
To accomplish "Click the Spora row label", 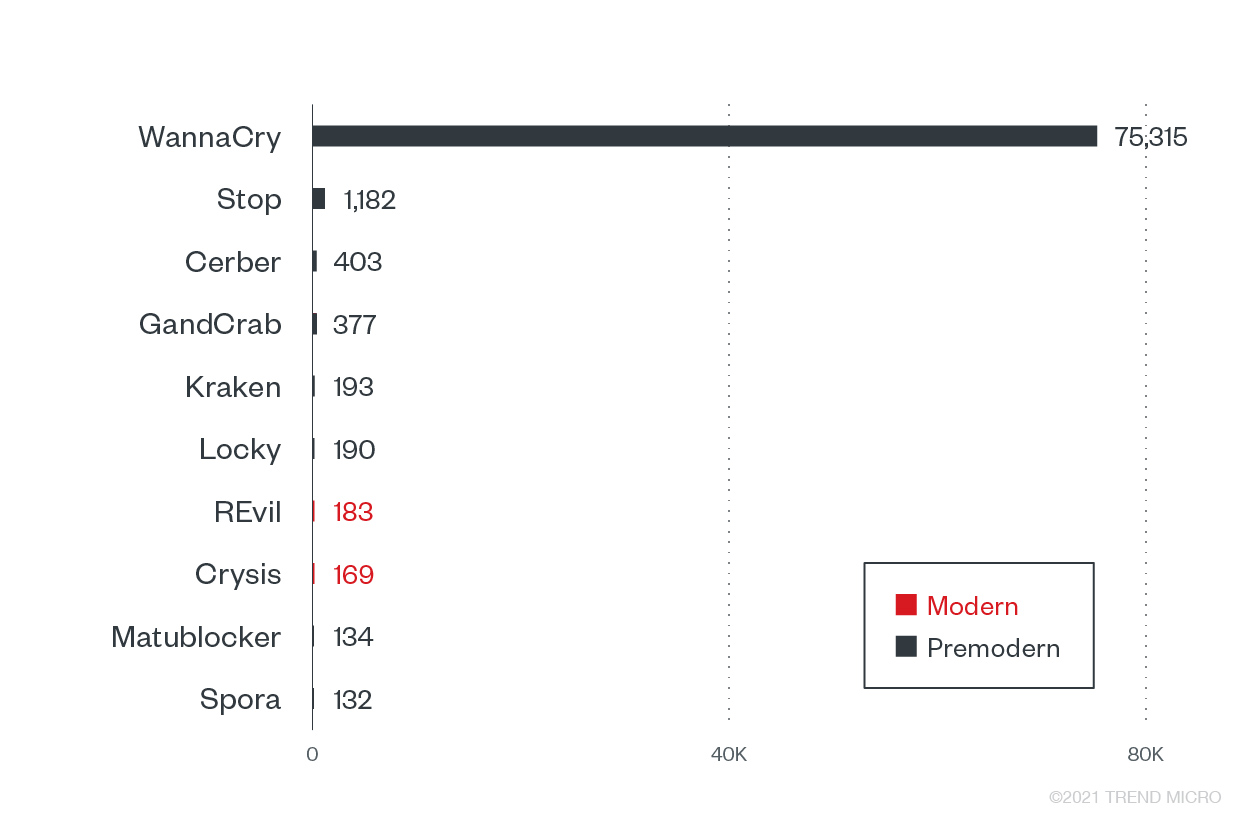I will [240, 700].
